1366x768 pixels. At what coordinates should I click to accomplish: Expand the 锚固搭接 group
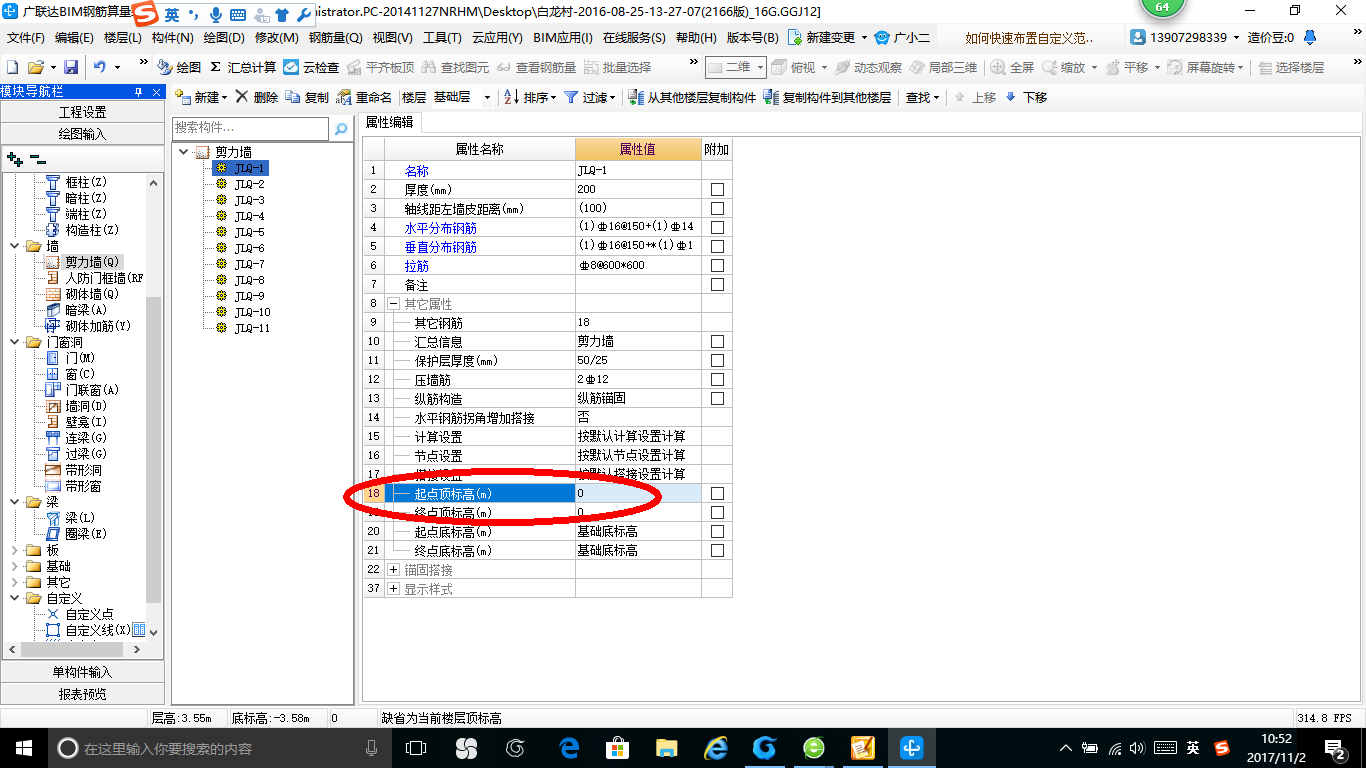pyautogui.click(x=394, y=569)
